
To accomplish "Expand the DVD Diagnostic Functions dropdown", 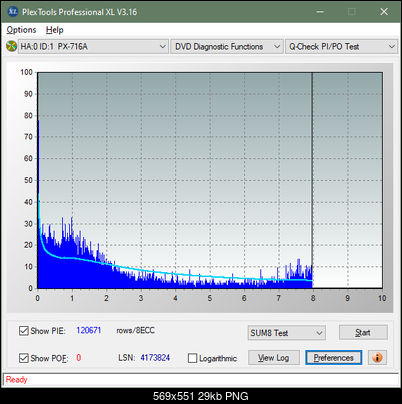I will pos(226,47).
